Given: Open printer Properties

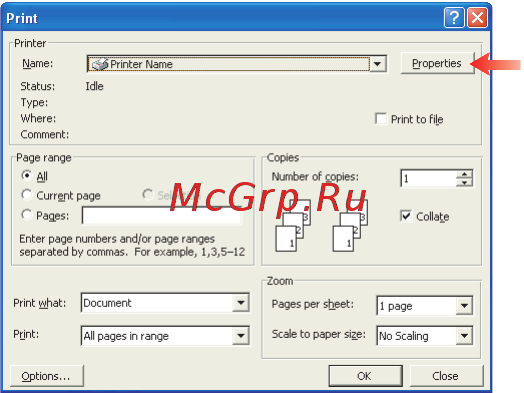Looking at the screenshot, I should 437,63.
